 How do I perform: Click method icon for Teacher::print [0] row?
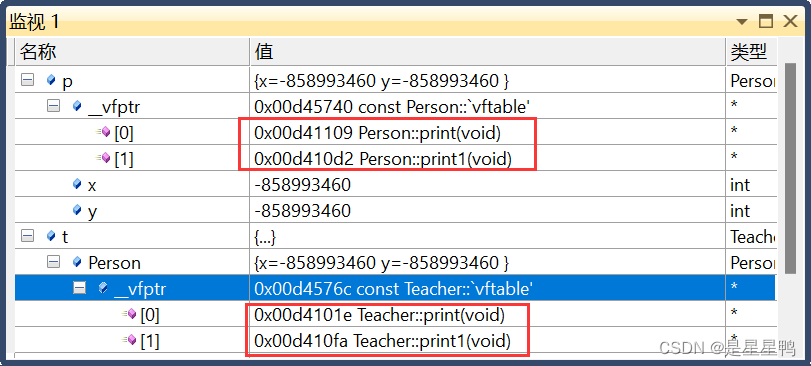coord(129,314)
